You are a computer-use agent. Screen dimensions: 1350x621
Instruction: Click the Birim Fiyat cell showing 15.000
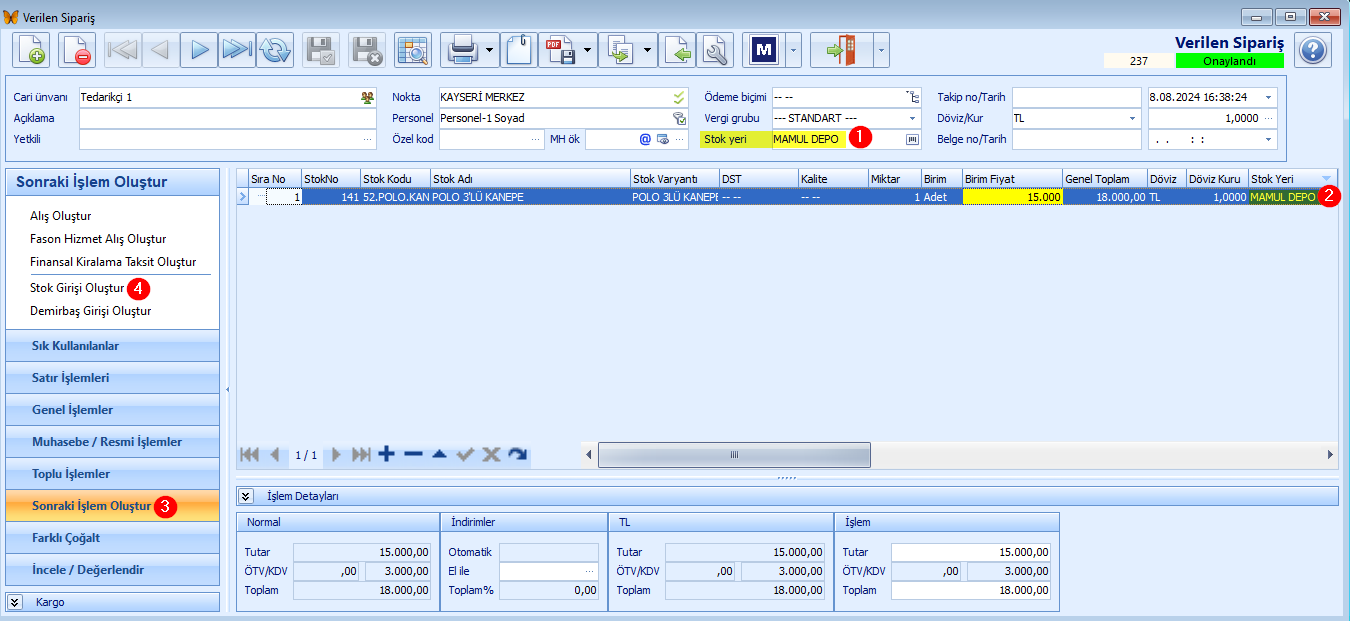tap(1013, 197)
